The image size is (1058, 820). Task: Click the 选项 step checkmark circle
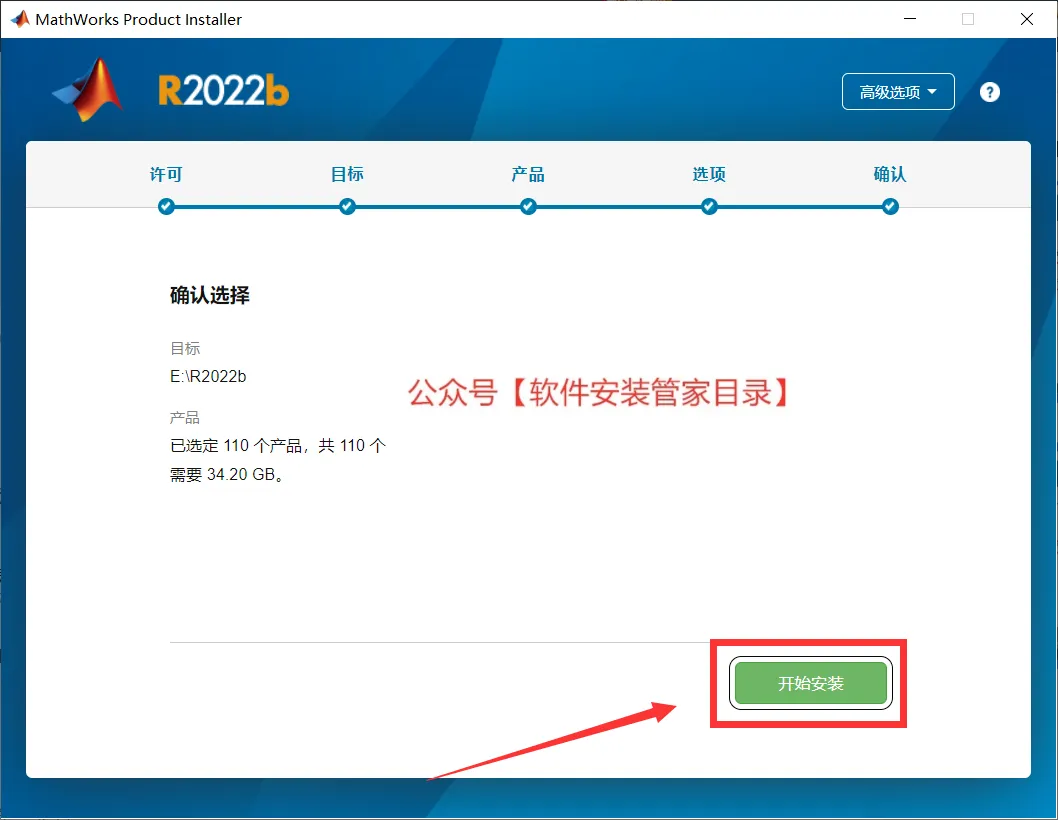(709, 207)
